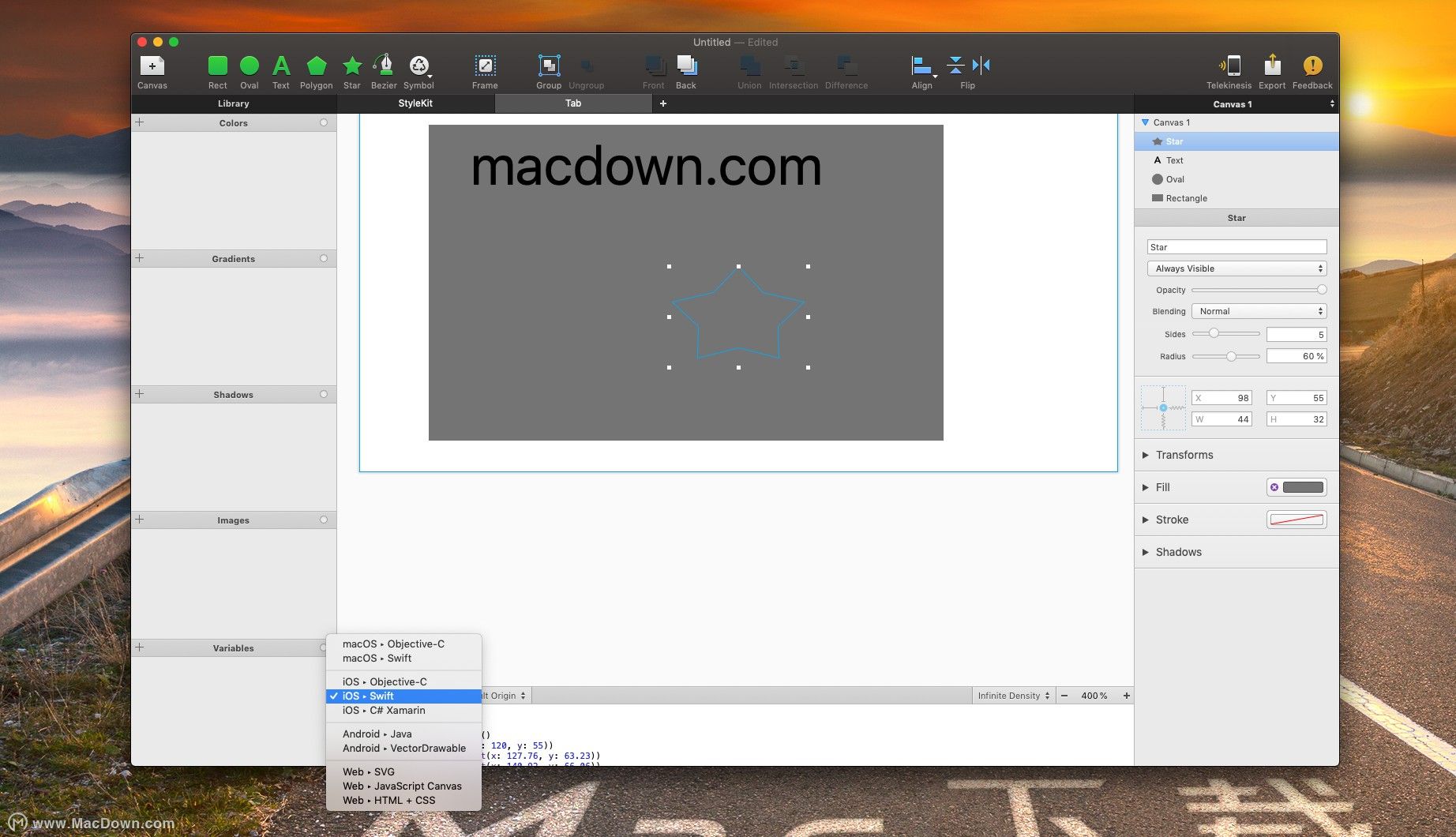The image size is (1456, 837).
Task: Open the Infinite Density dropdown
Action: 1013,696
